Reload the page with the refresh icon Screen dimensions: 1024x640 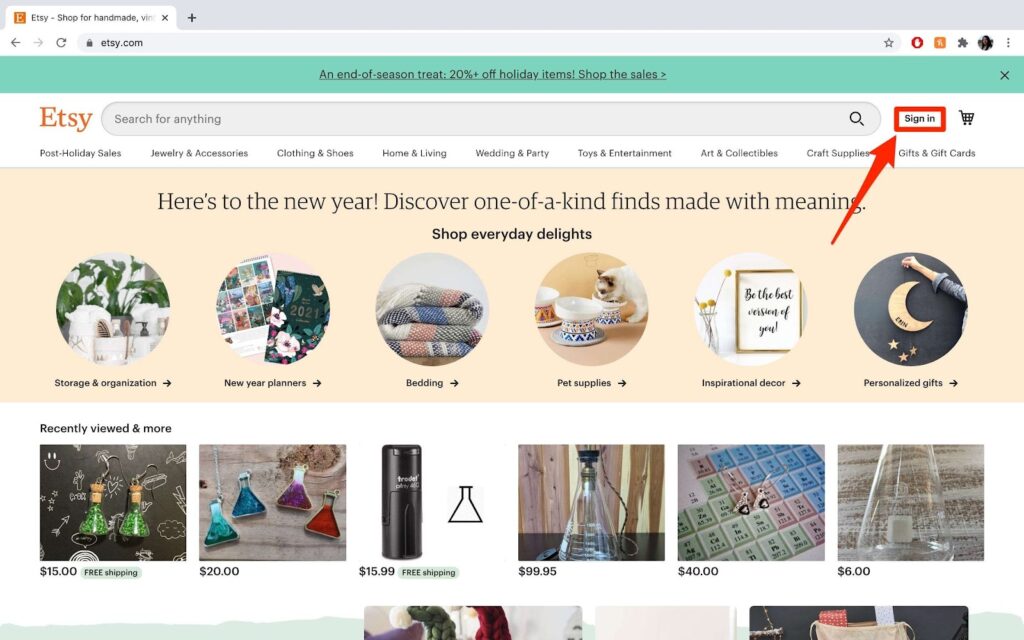[x=61, y=43]
